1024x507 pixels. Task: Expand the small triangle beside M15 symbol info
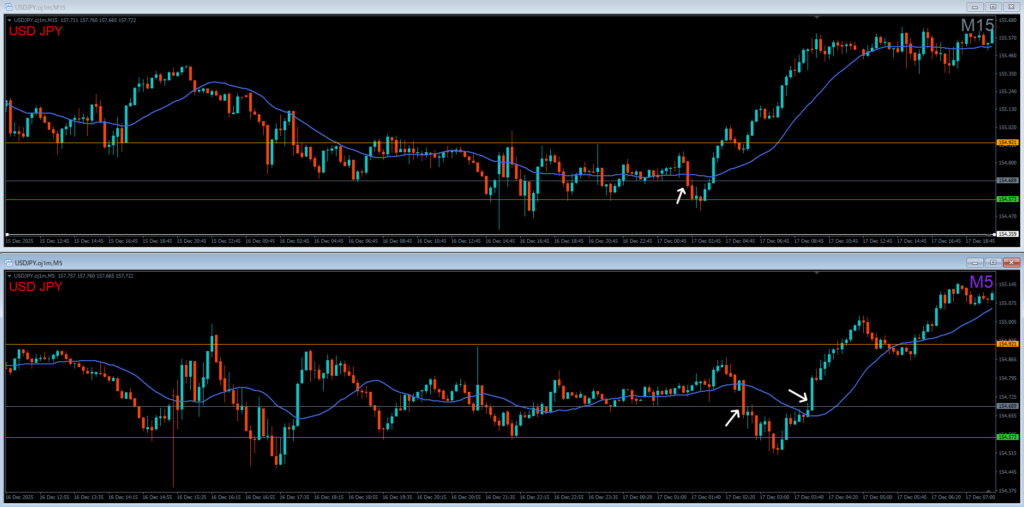[8, 19]
